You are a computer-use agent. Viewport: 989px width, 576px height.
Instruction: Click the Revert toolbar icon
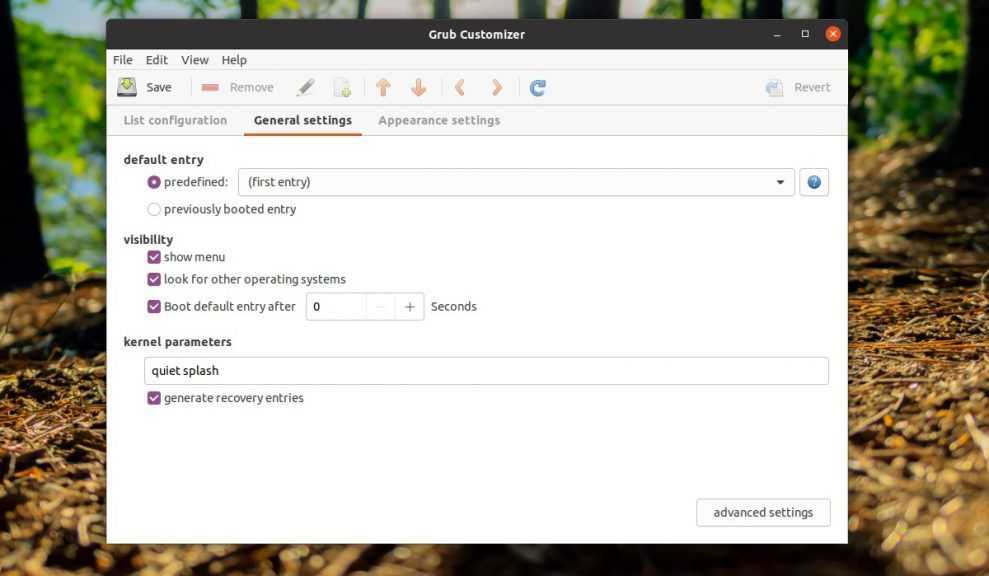click(x=774, y=88)
